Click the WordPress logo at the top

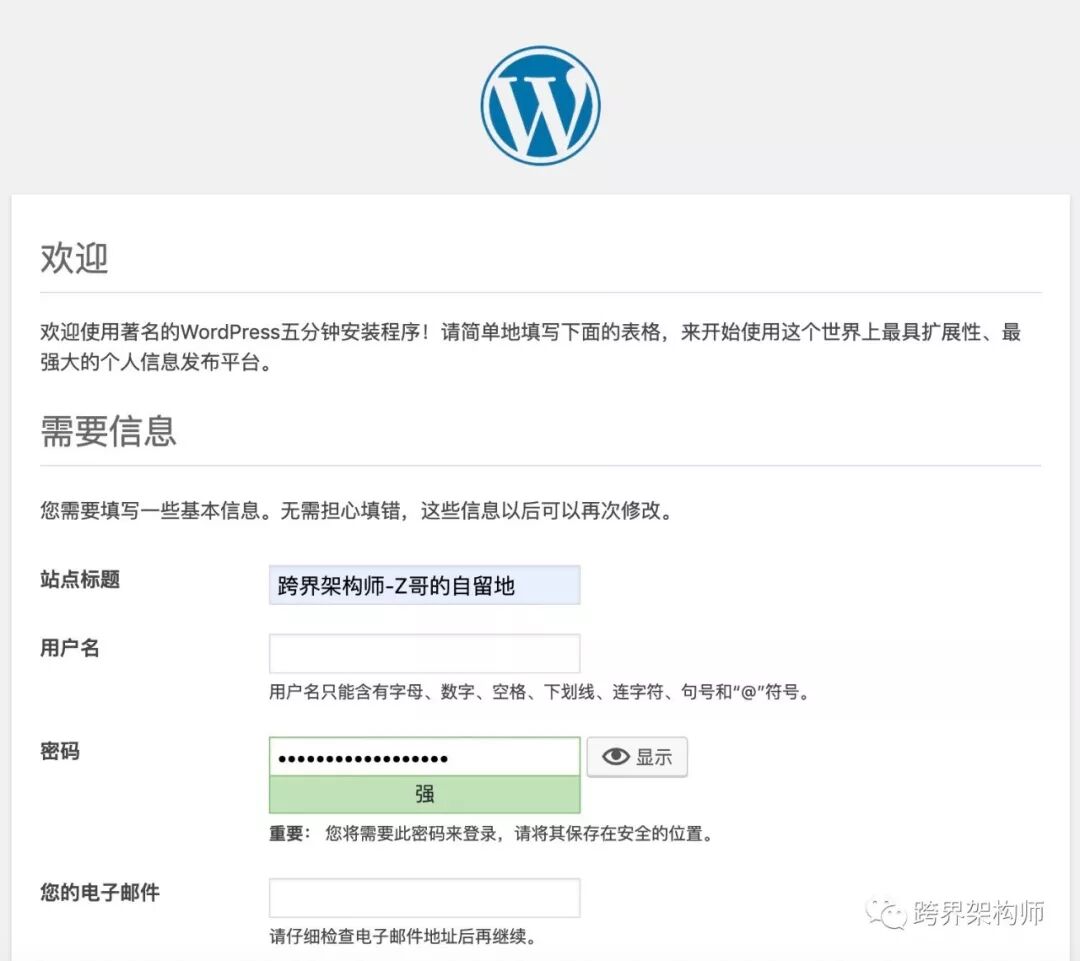coord(539,104)
